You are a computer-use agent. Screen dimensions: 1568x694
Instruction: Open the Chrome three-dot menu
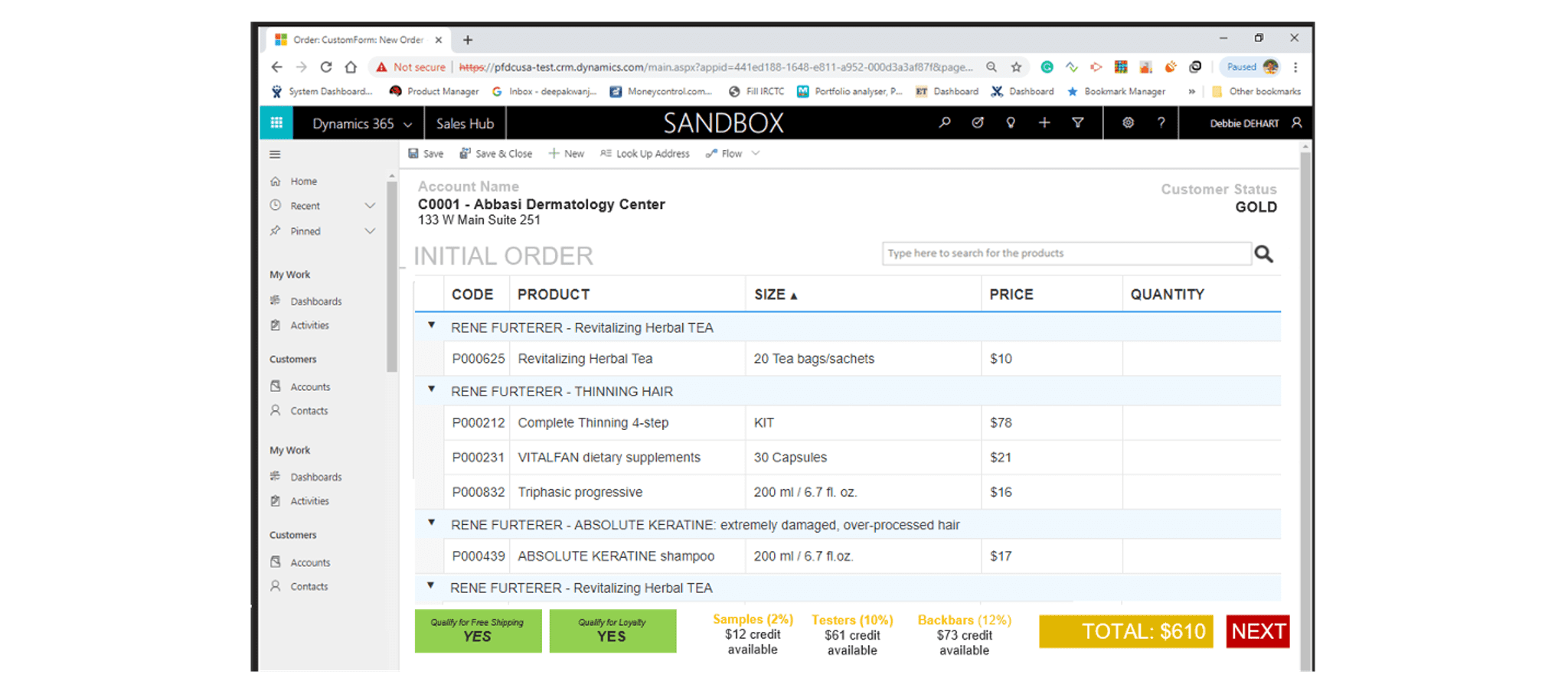pos(1295,67)
